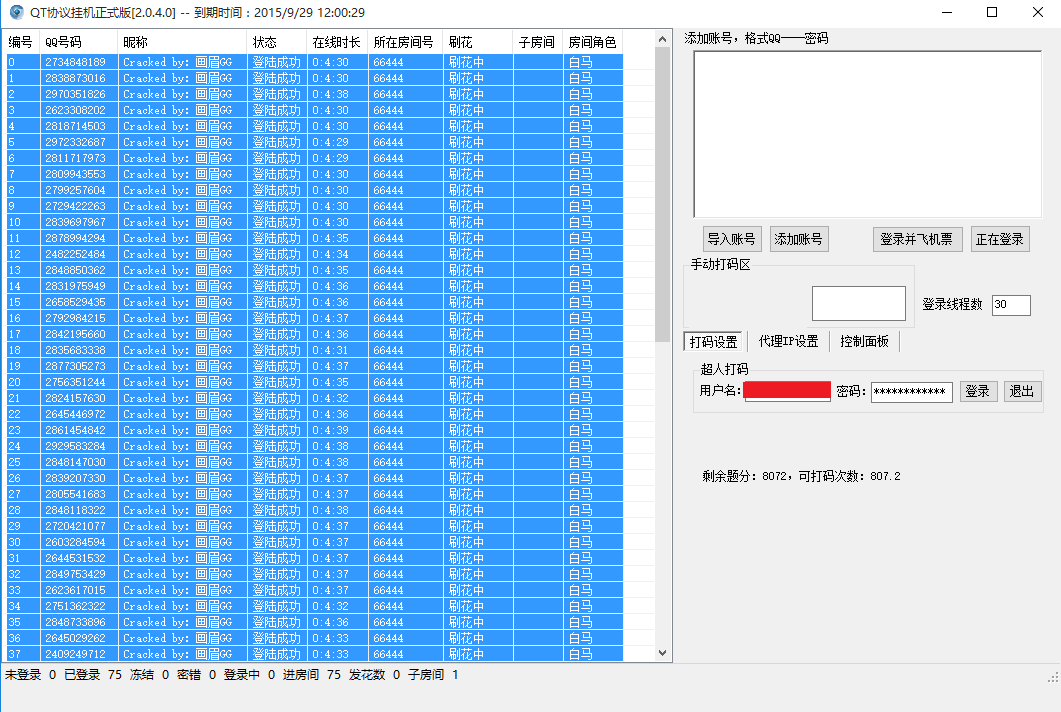Viewport: 1061px width, 712px height.
Task: Click the 密码 password field
Action: tap(910, 390)
